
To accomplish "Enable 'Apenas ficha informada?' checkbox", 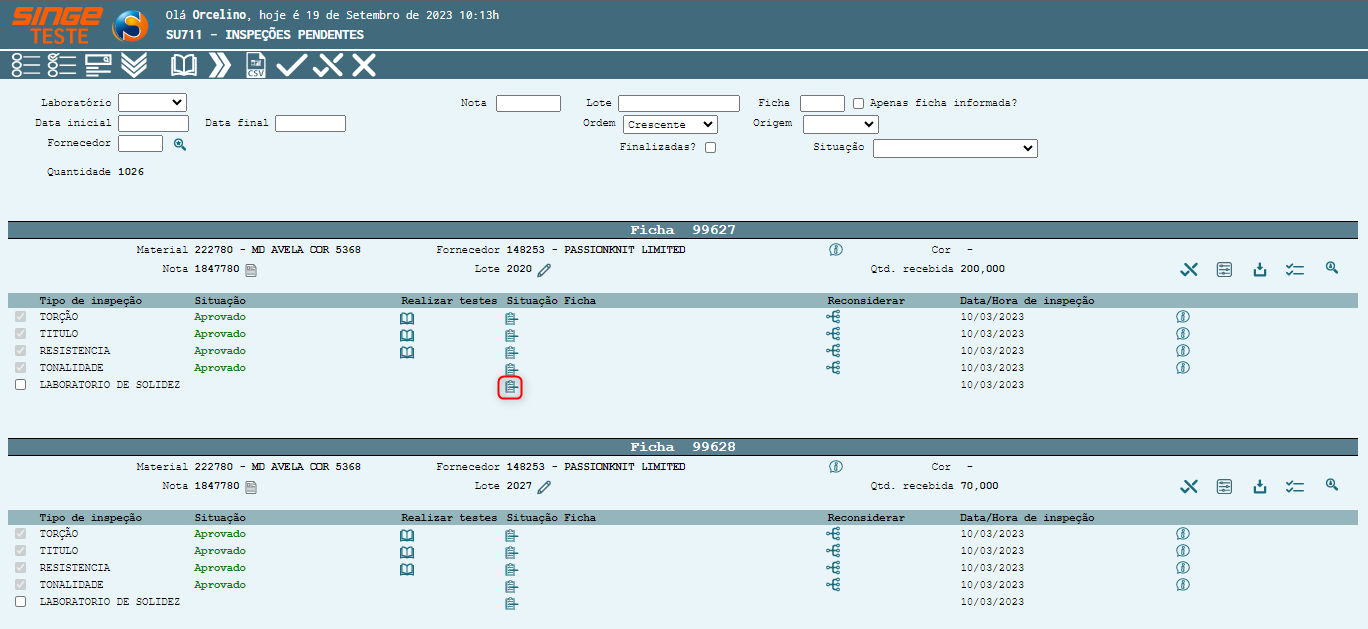I will 858,103.
